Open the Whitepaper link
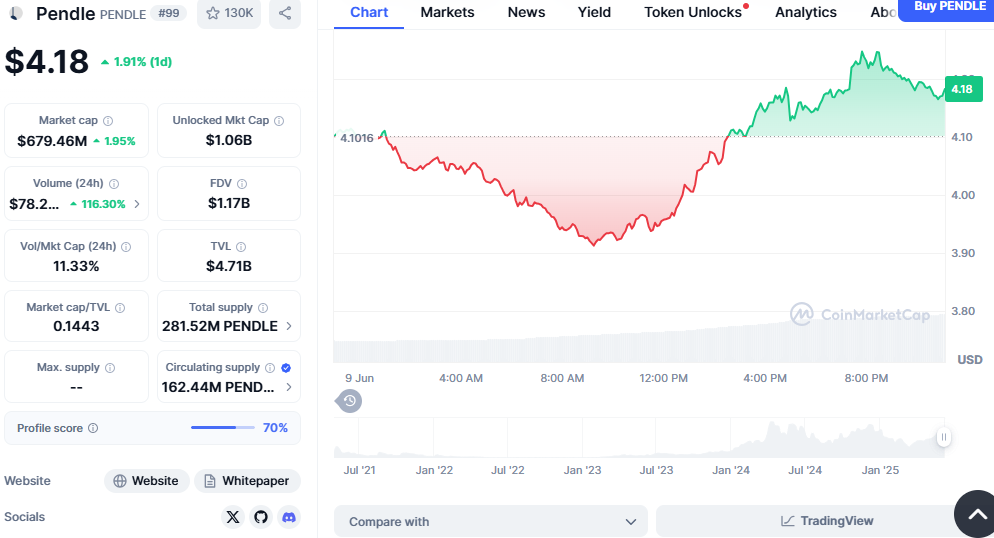Image resolution: width=994 pixels, height=538 pixels. (x=247, y=481)
